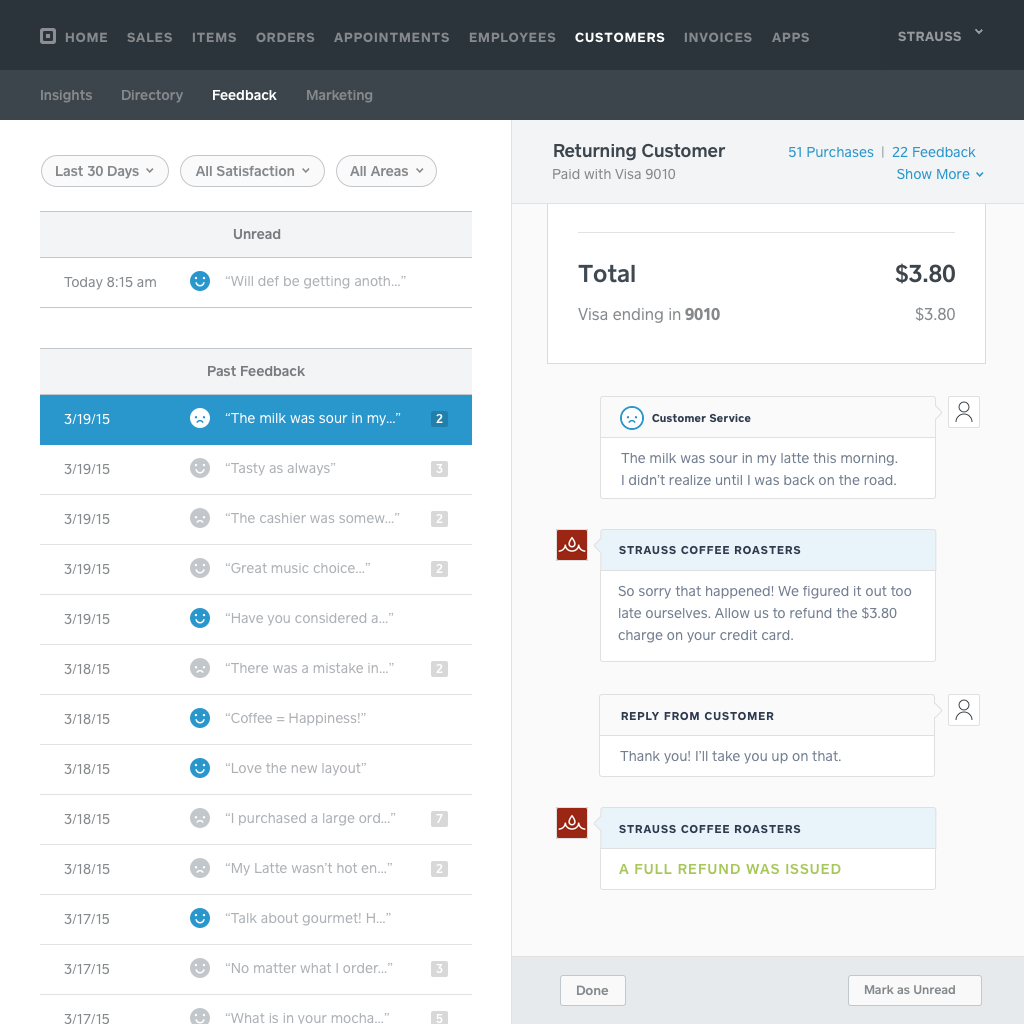Open feedback 'Have you considered a…'
This screenshot has width=1024, height=1024.
click(x=256, y=619)
